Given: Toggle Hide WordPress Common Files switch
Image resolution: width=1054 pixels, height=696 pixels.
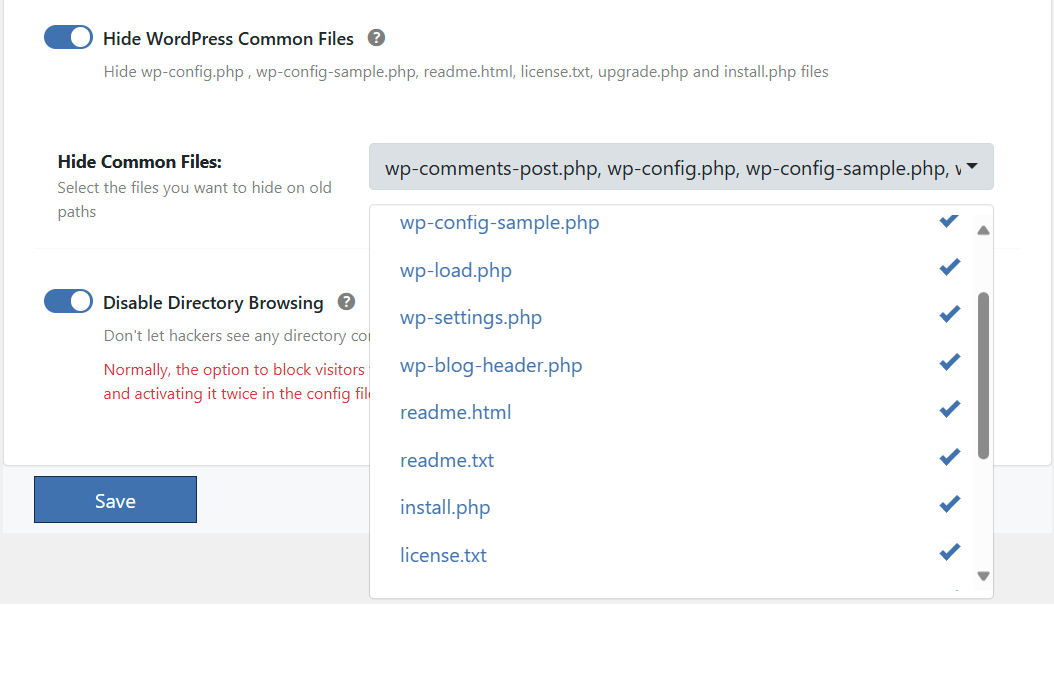Looking at the screenshot, I should click(x=68, y=38).
